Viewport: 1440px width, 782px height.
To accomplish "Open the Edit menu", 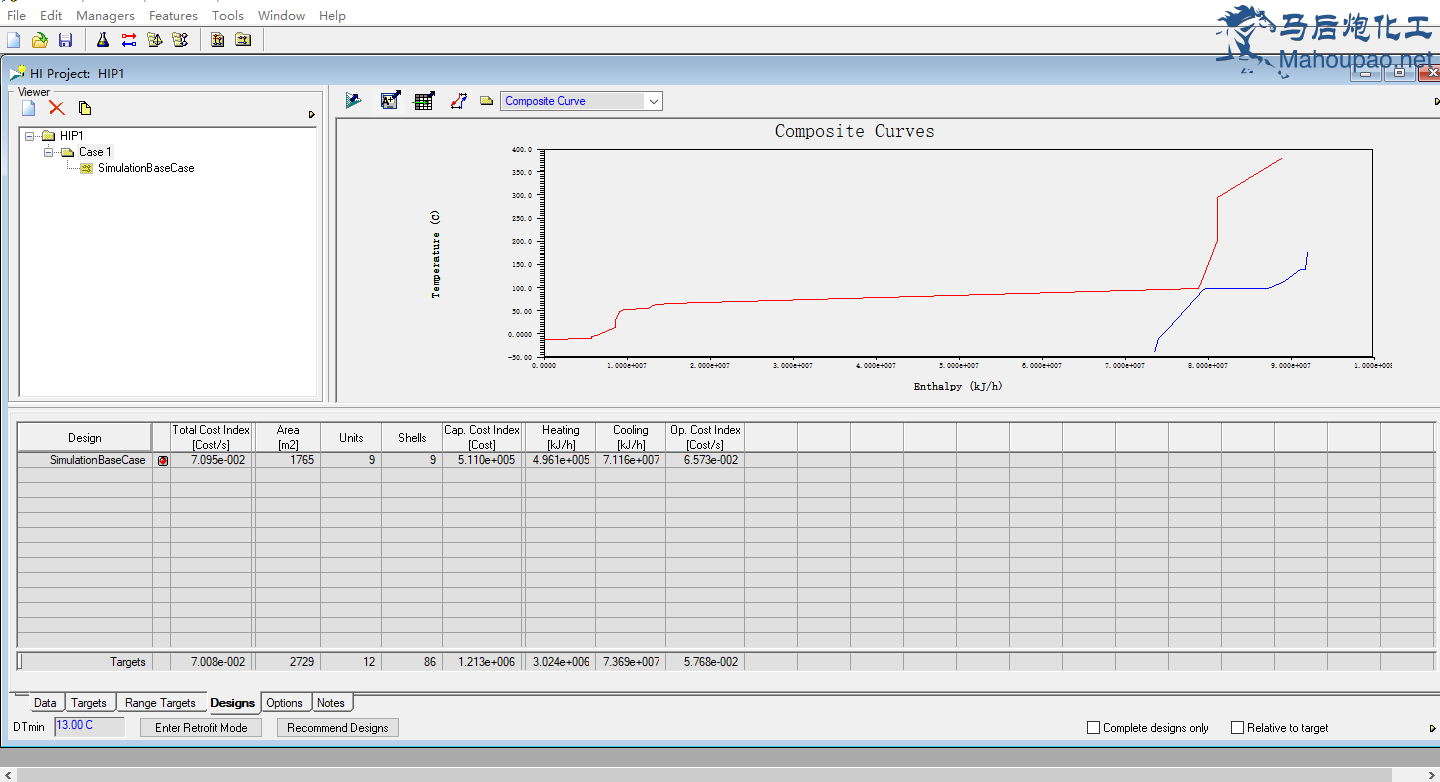I will click(x=51, y=15).
